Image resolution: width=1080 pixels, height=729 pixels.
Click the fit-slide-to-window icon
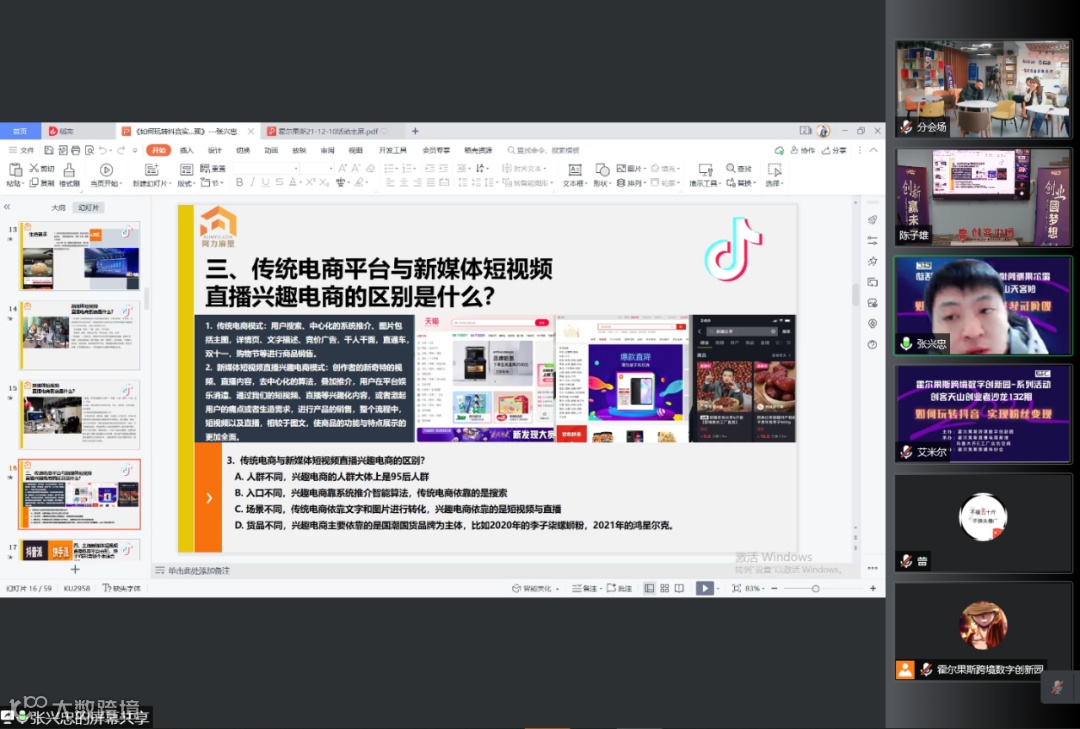pyautogui.click(x=736, y=588)
